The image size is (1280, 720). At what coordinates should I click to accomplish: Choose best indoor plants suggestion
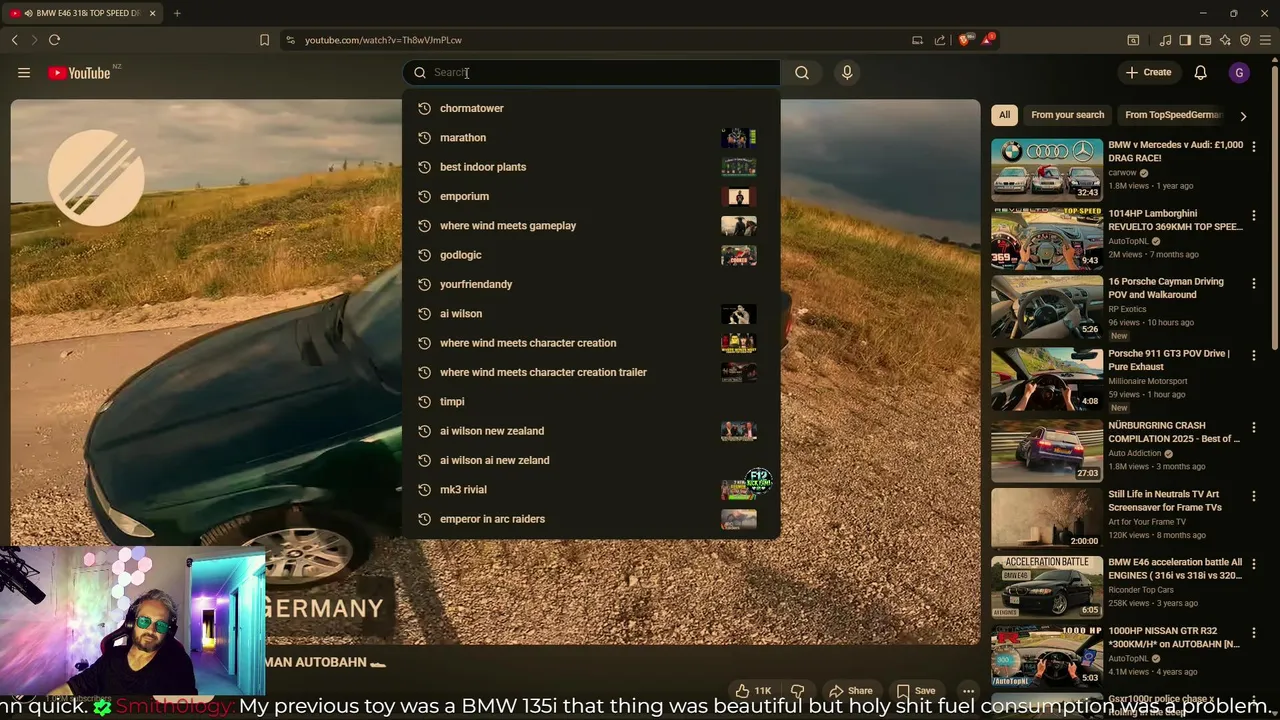click(x=590, y=167)
